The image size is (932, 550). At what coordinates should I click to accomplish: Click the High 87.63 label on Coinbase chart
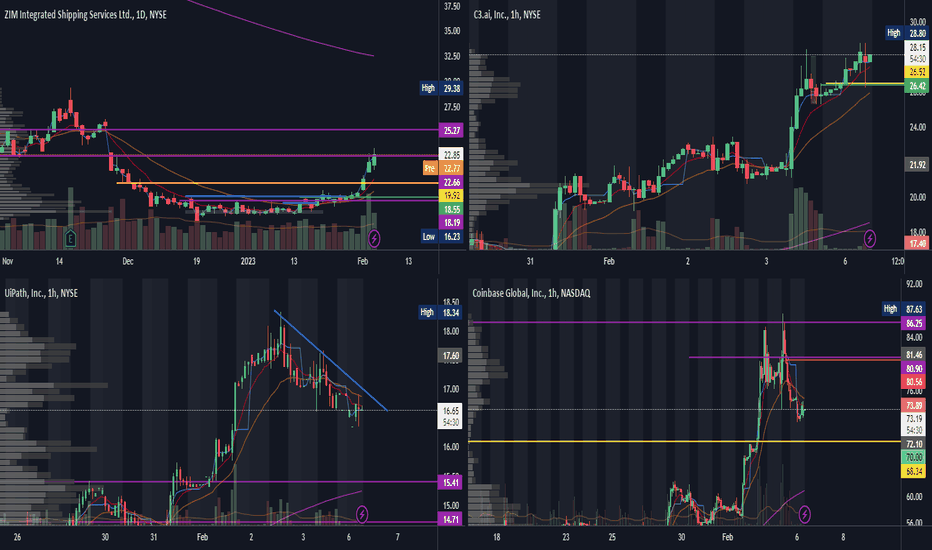point(903,309)
